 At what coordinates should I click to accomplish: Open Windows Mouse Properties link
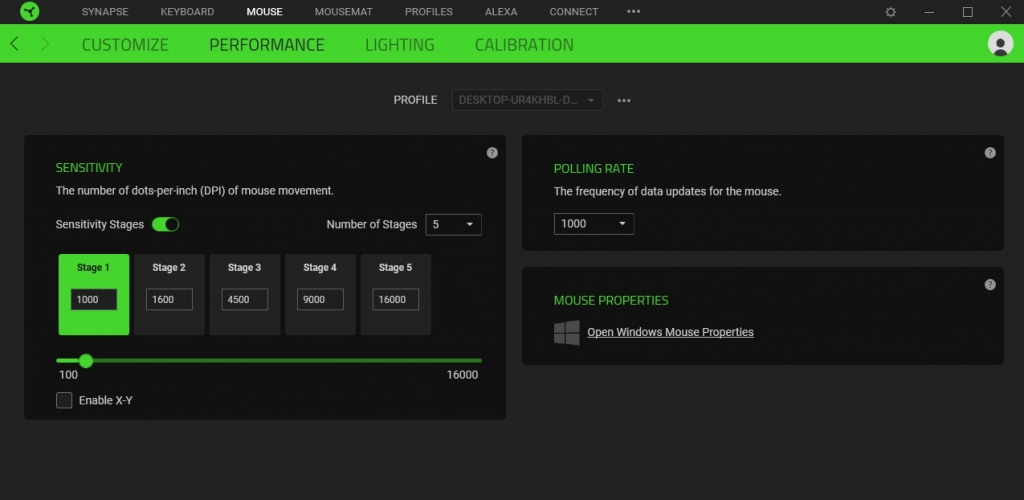670,332
